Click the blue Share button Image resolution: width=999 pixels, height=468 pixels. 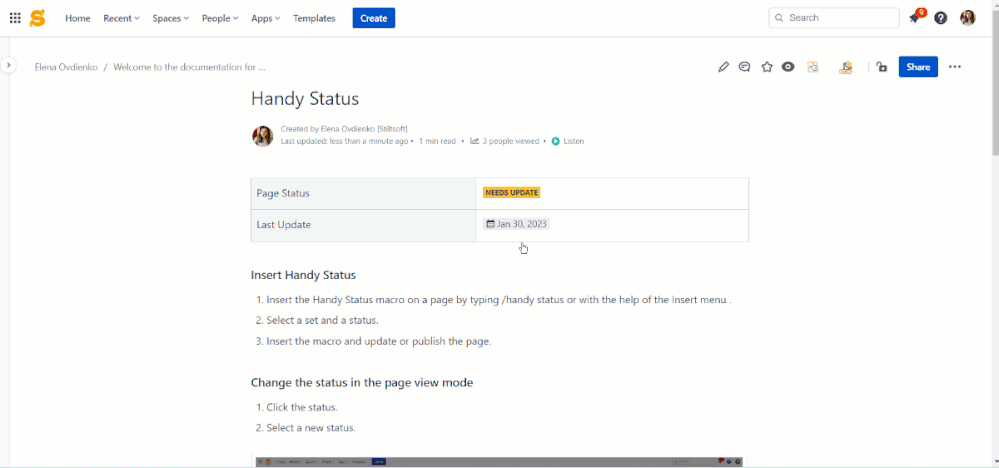click(x=918, y=67)
